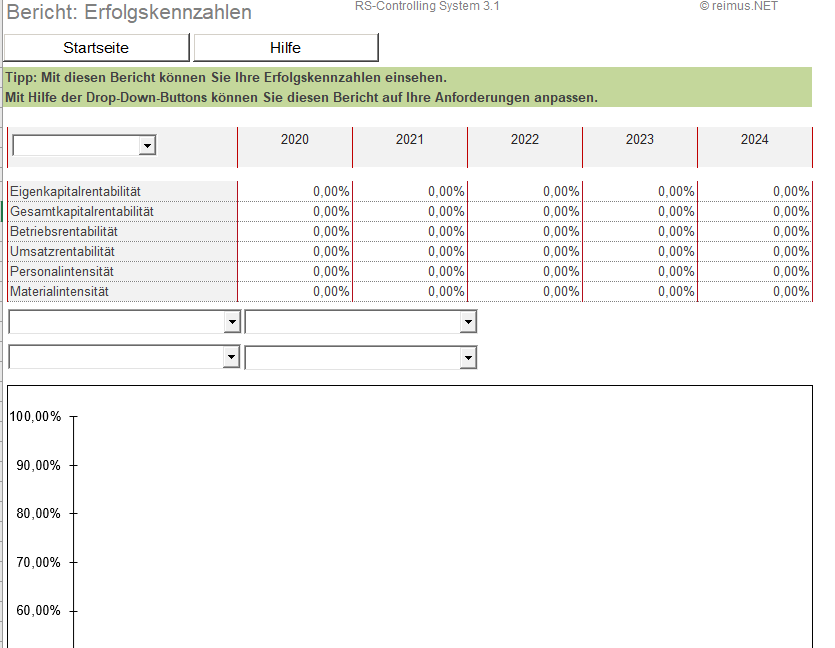The height and width of the screenshot is (648, 835).
Task: Select the 2020 column header
Action: coord(294,140)
